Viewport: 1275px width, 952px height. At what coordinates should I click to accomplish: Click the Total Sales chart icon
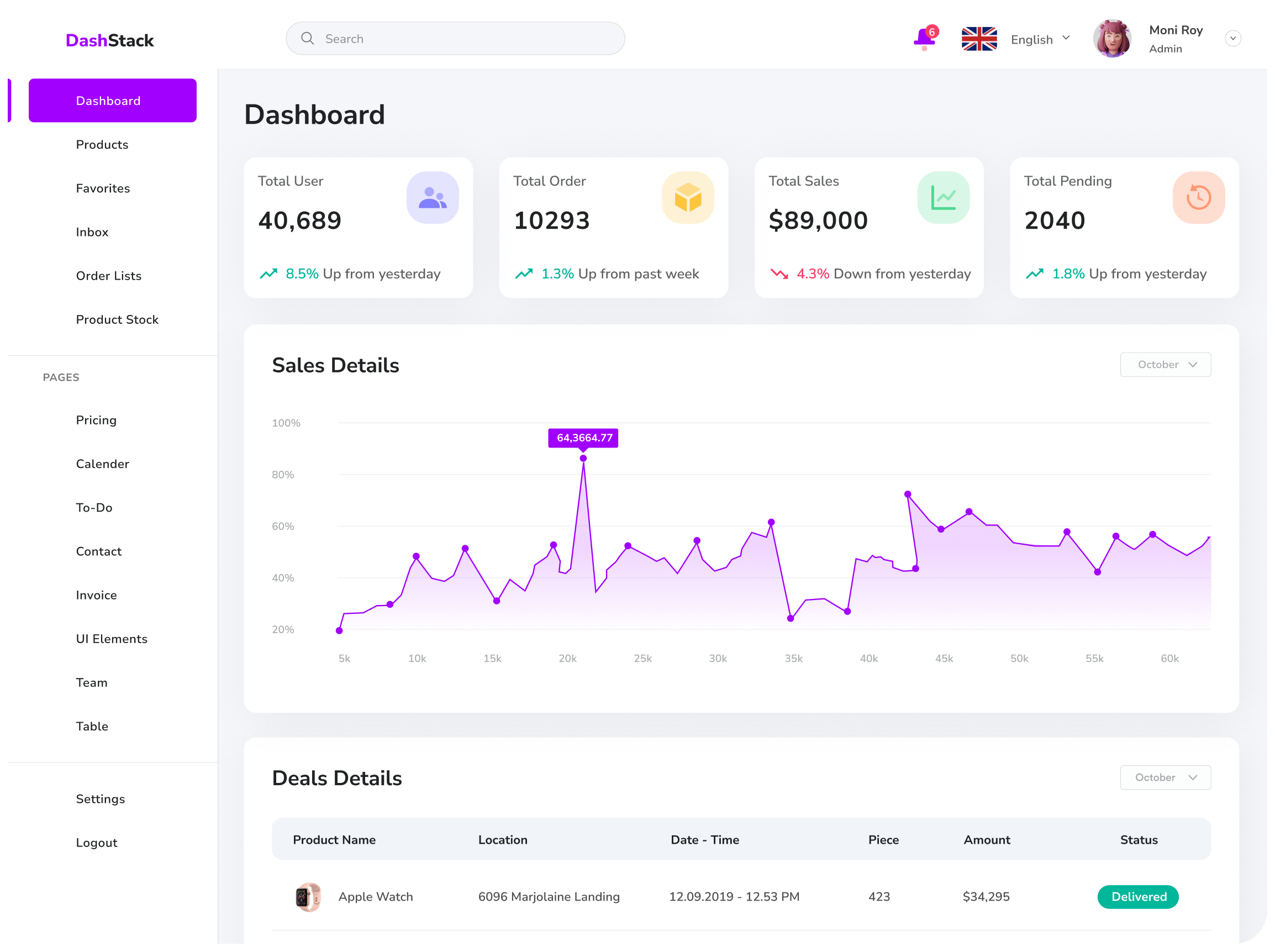[x=942, y=198]
